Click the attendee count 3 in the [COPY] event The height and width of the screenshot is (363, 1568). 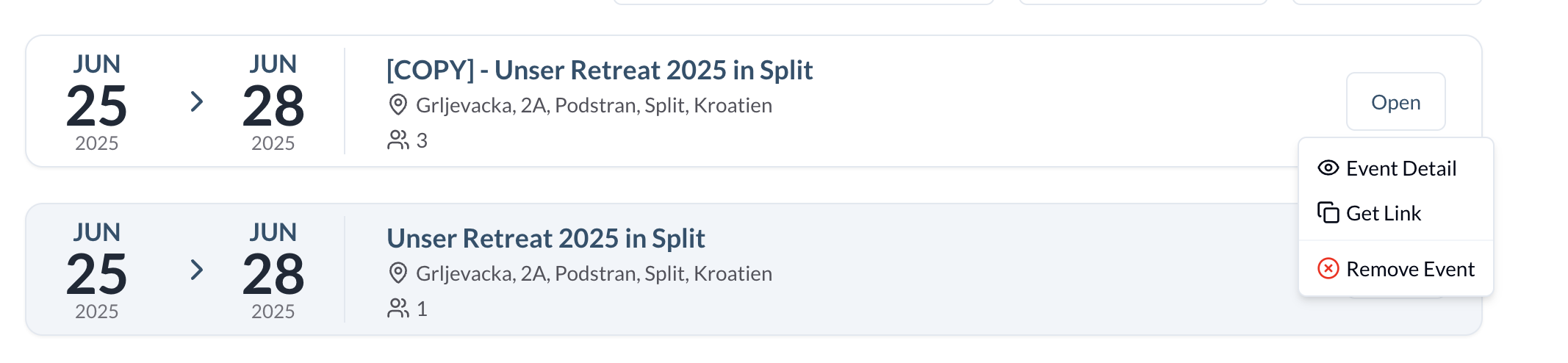click(x=422, y=141)
